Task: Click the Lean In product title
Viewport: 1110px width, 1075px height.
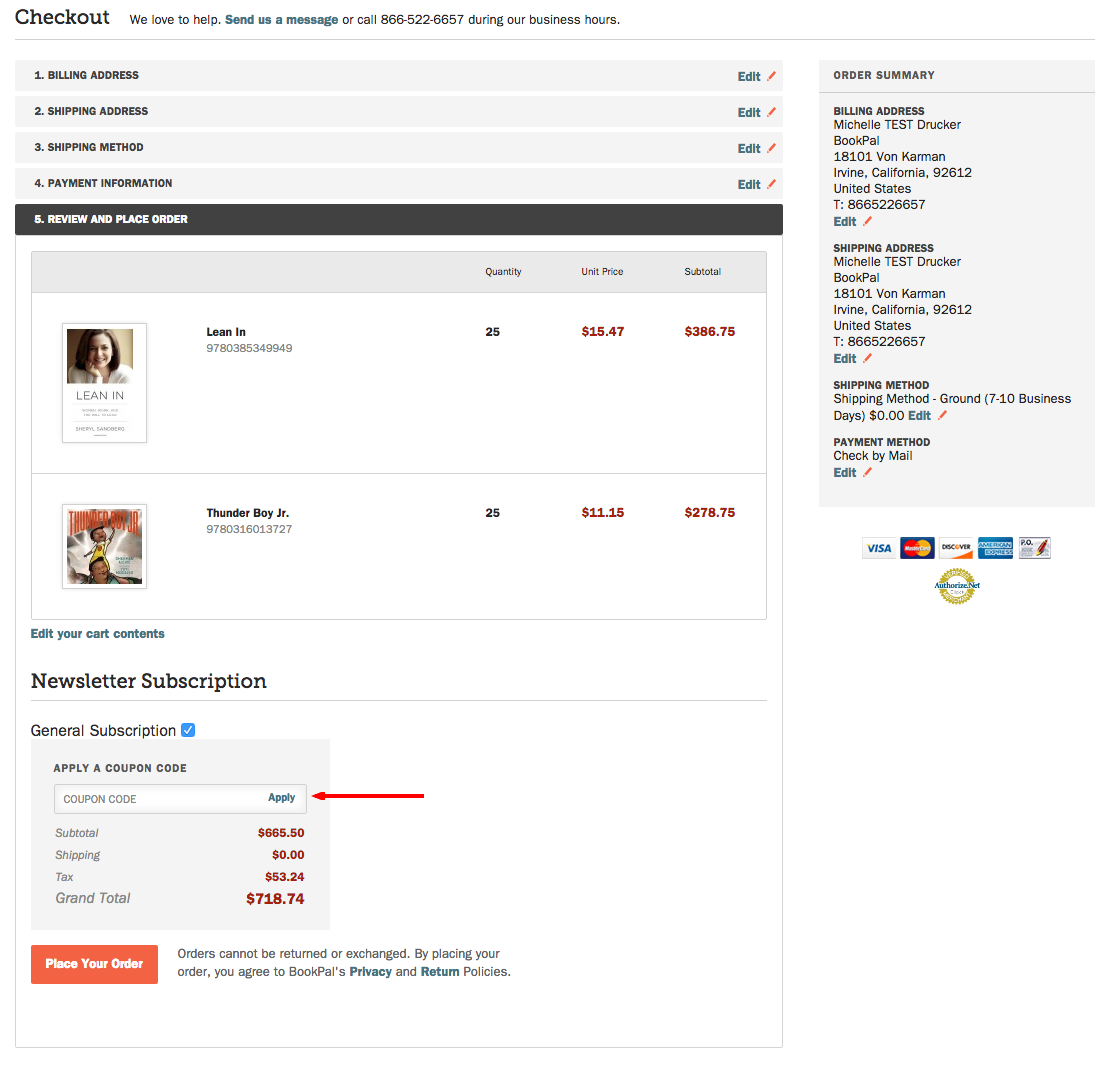Action: click(226, 332)
